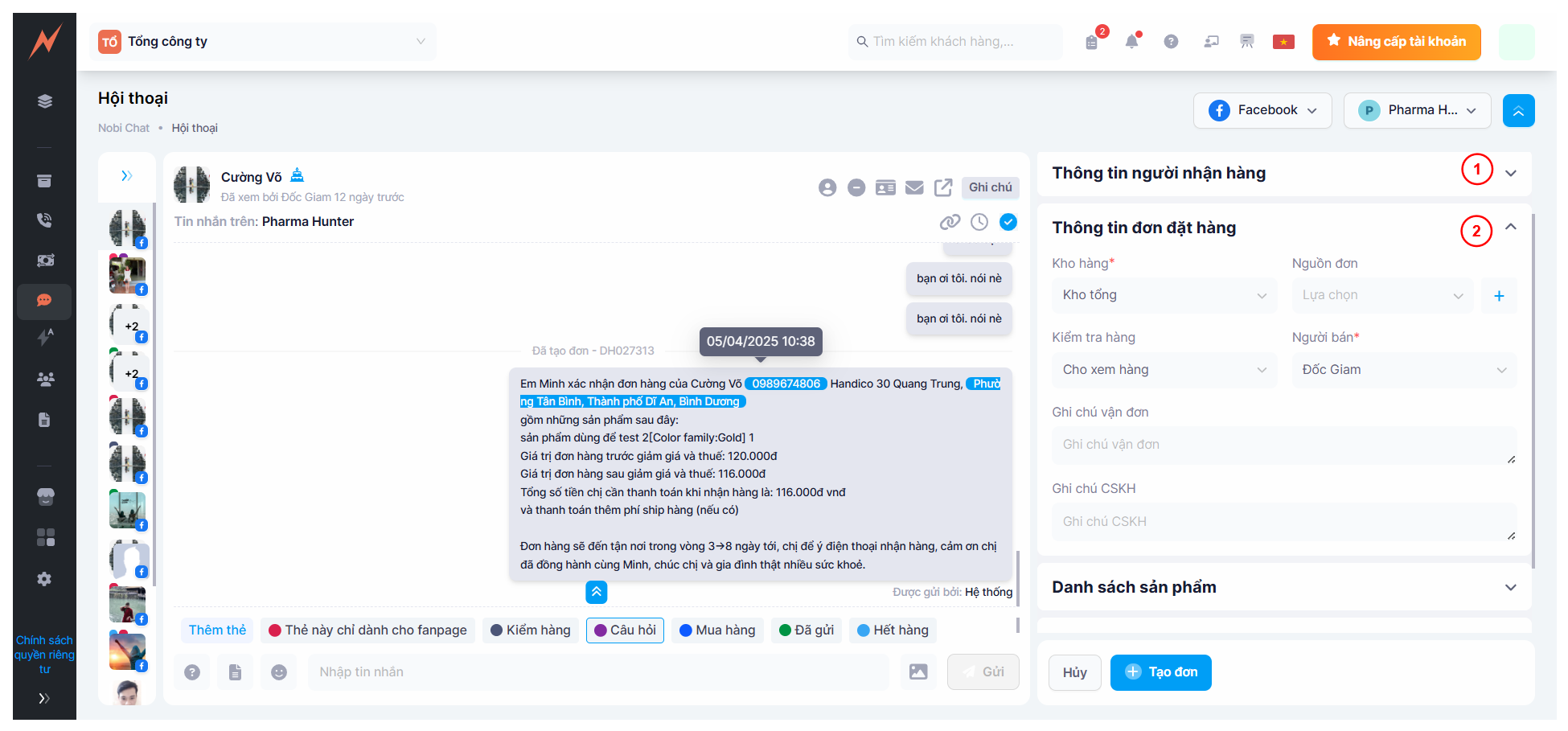This screenshot has width=1568, height=731.
Task: Click the Vietnam flag language icon
Action: 1283,42
